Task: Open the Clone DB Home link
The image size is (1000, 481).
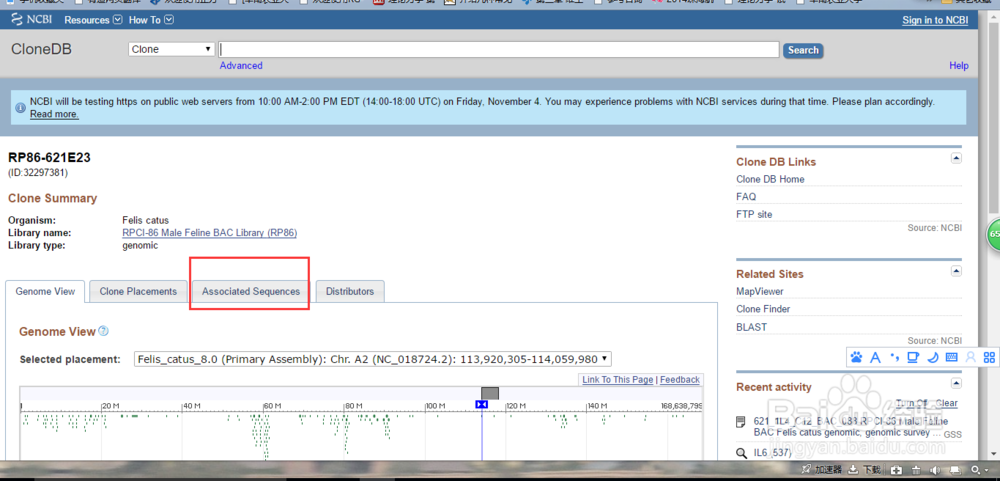Action: click(x=770, y=179)
